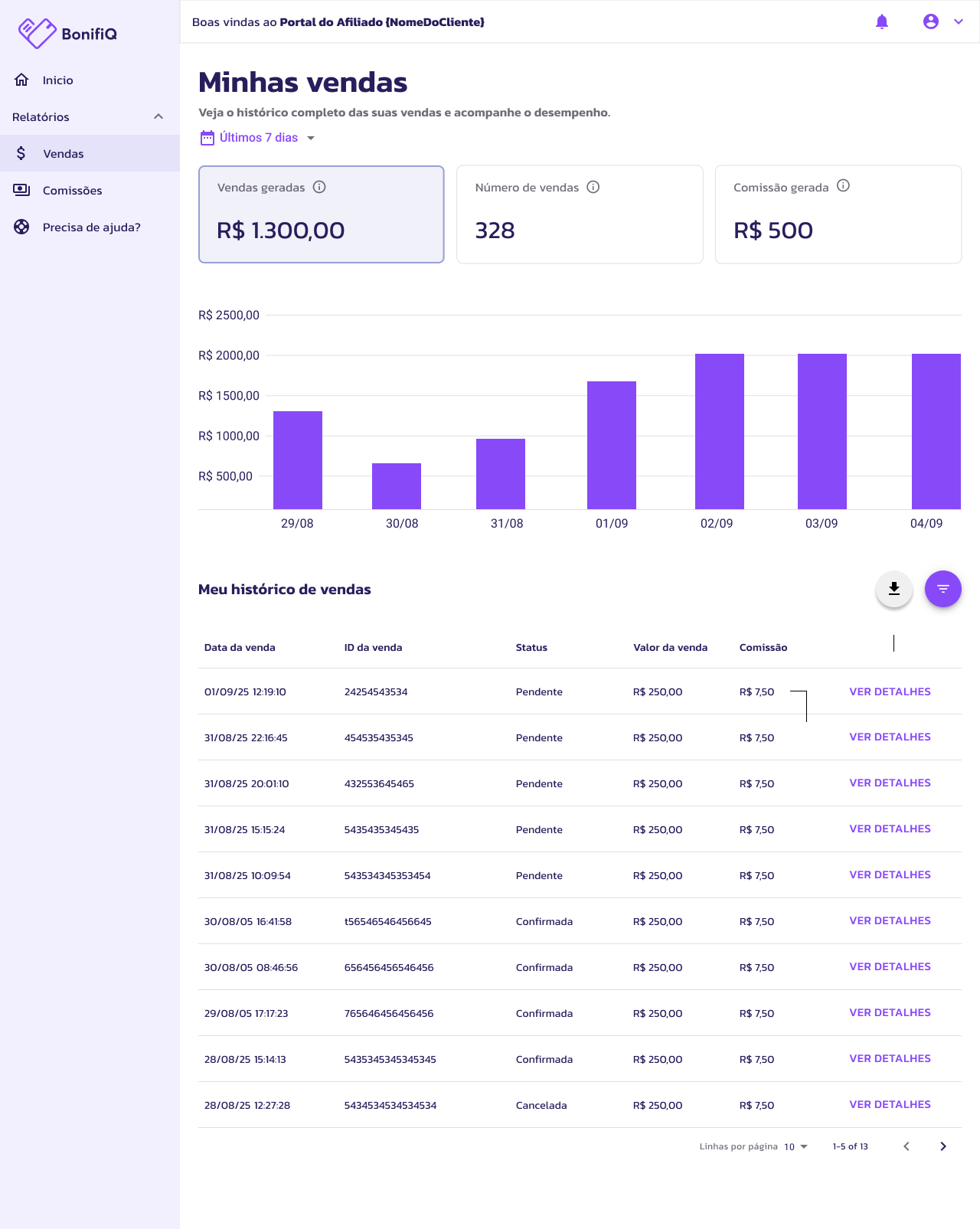Screen dimensions: 980x1229
Task: Expand the account menu chevron
Action: point(959,21)
